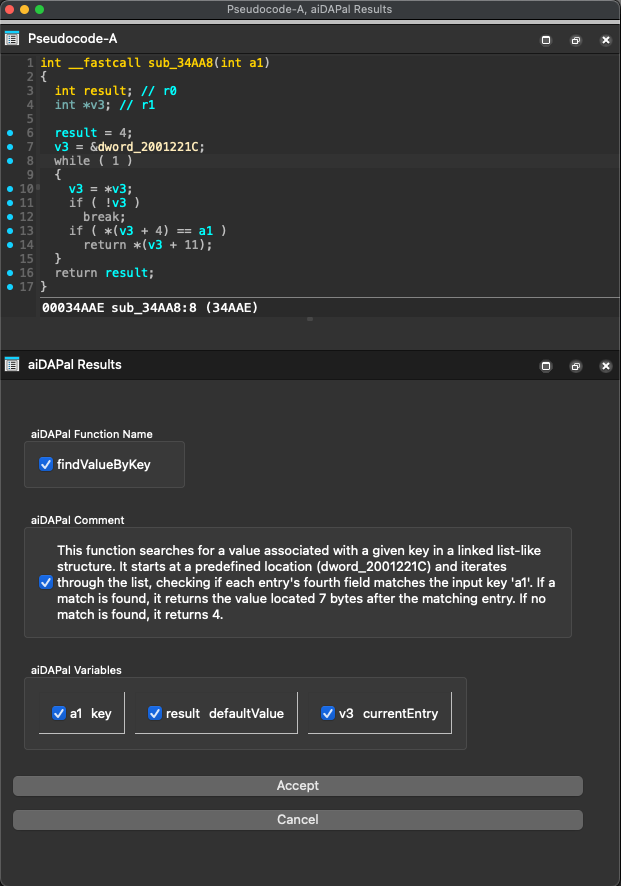Click the Pseudocode-A panel icon
Screen dimensions: 621x886
[x=12, y=39]
